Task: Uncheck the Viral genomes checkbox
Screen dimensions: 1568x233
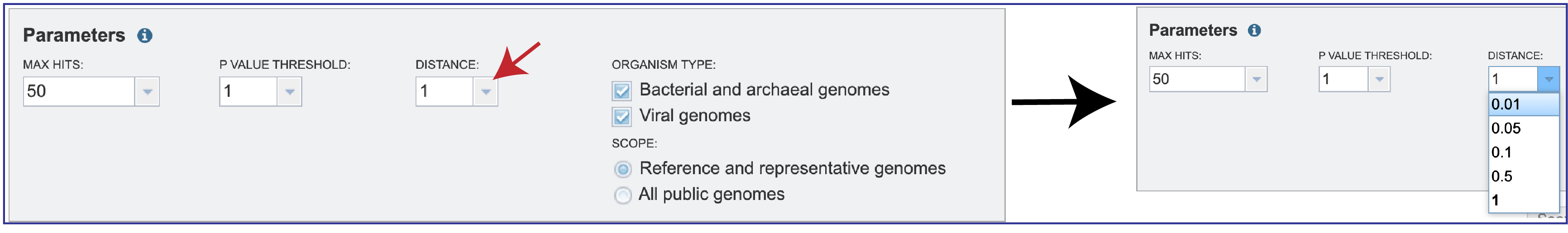Action: click(x=621, y=117)
